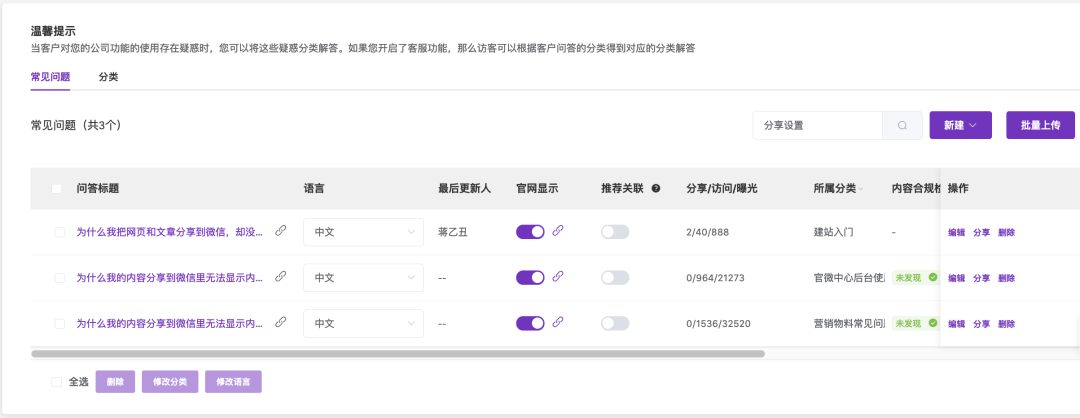The height and width of the screenshot is (418, 1080).
Task: Expand the 新建 dropdown button
Action: [x=960, y=125]
